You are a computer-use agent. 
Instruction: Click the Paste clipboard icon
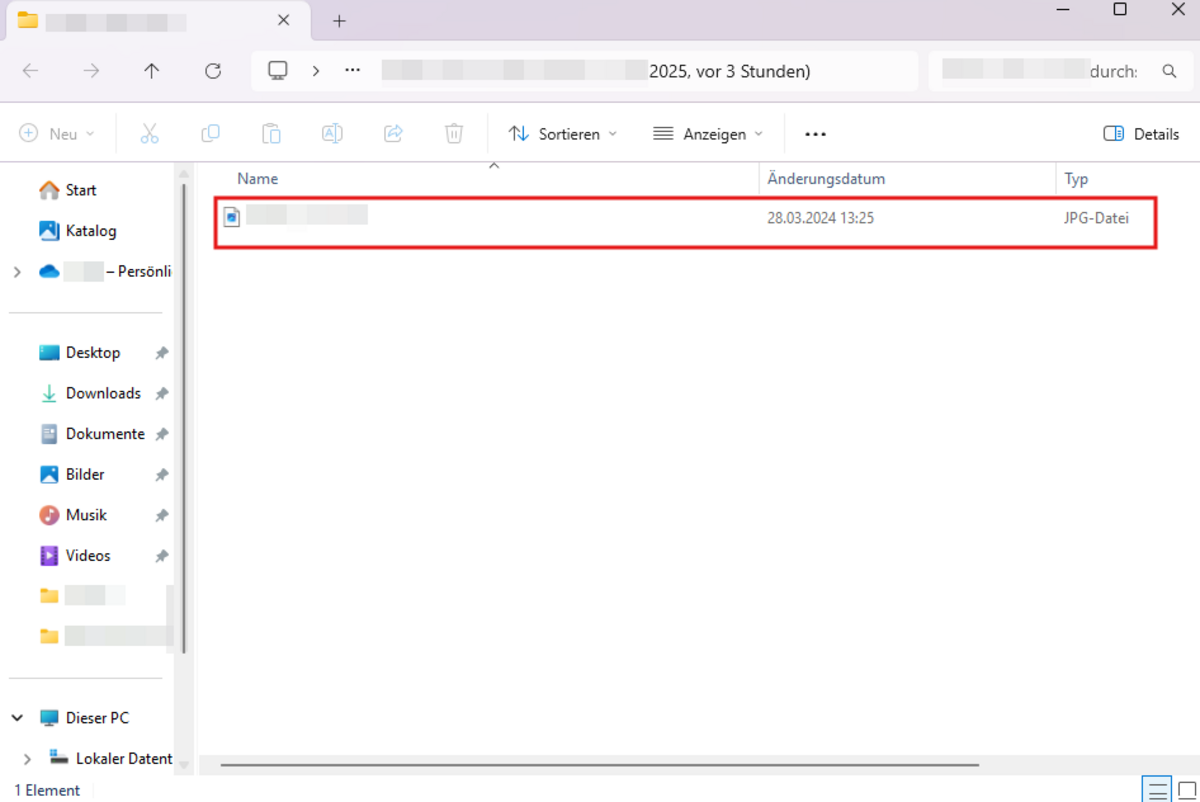271,134
